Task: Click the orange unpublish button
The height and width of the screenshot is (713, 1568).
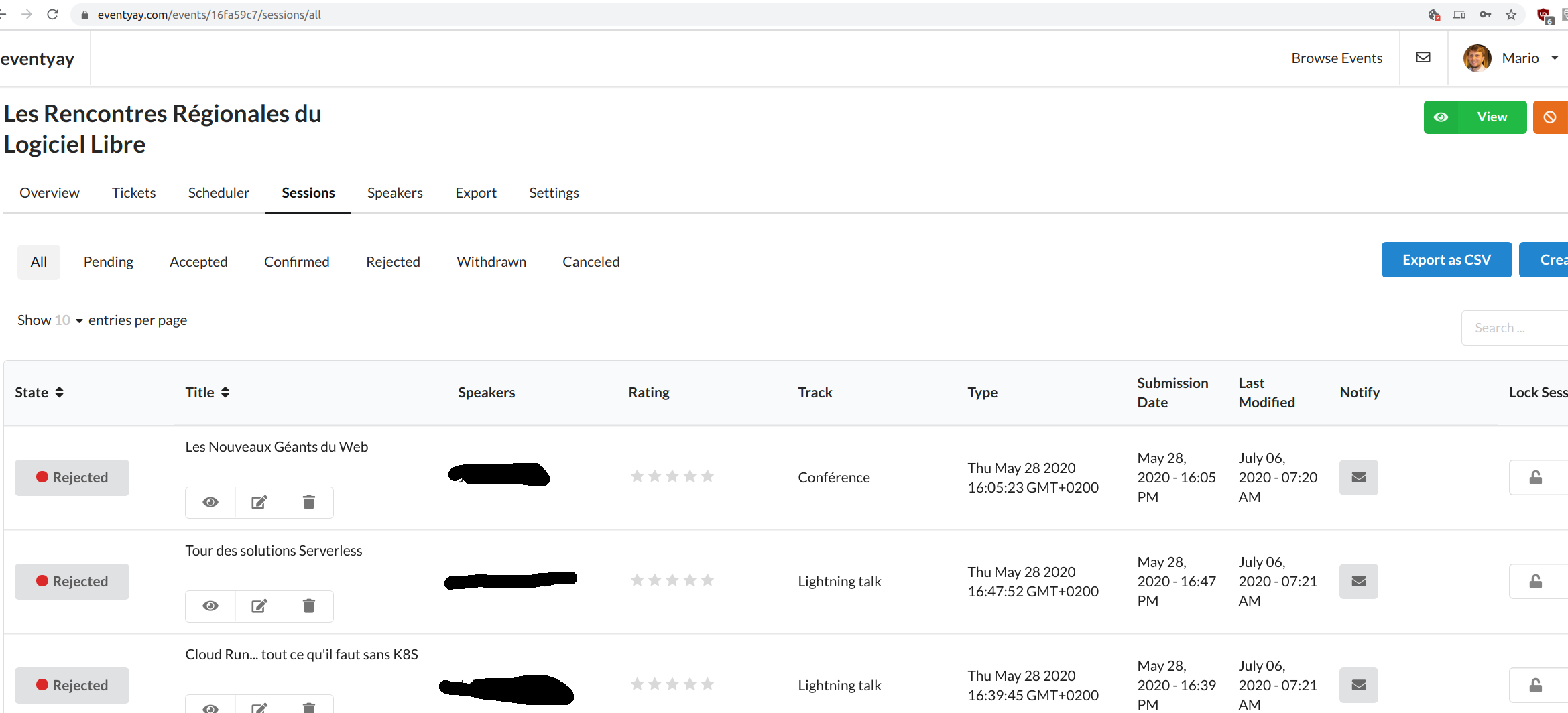Action: pos(1551,117)
